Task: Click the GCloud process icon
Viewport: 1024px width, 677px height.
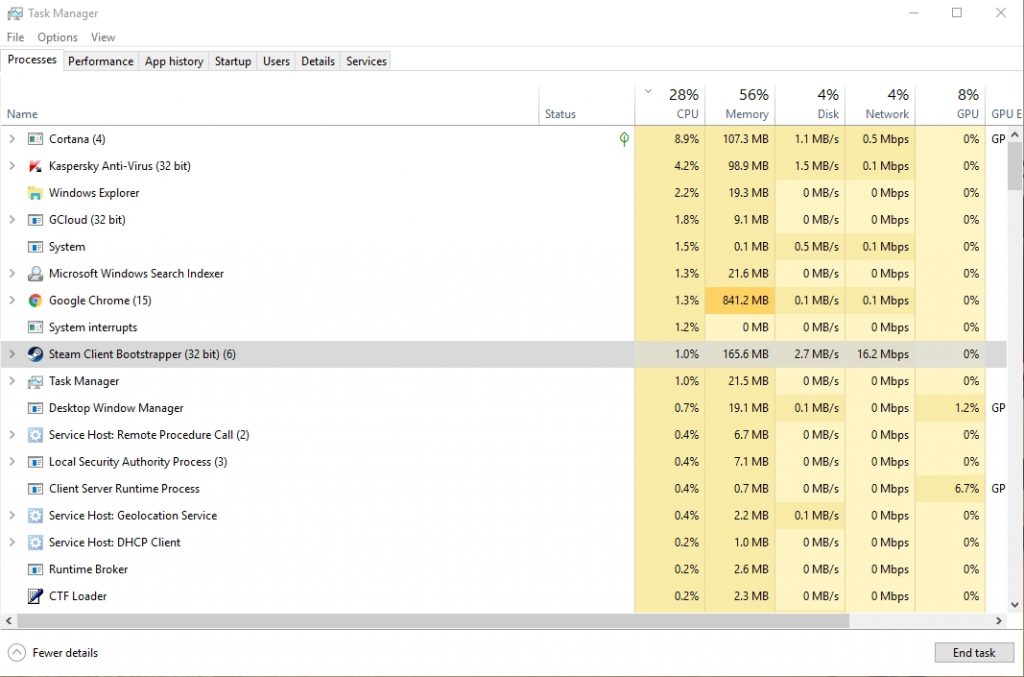Action: pyautogui.click(x=35, y=220)
